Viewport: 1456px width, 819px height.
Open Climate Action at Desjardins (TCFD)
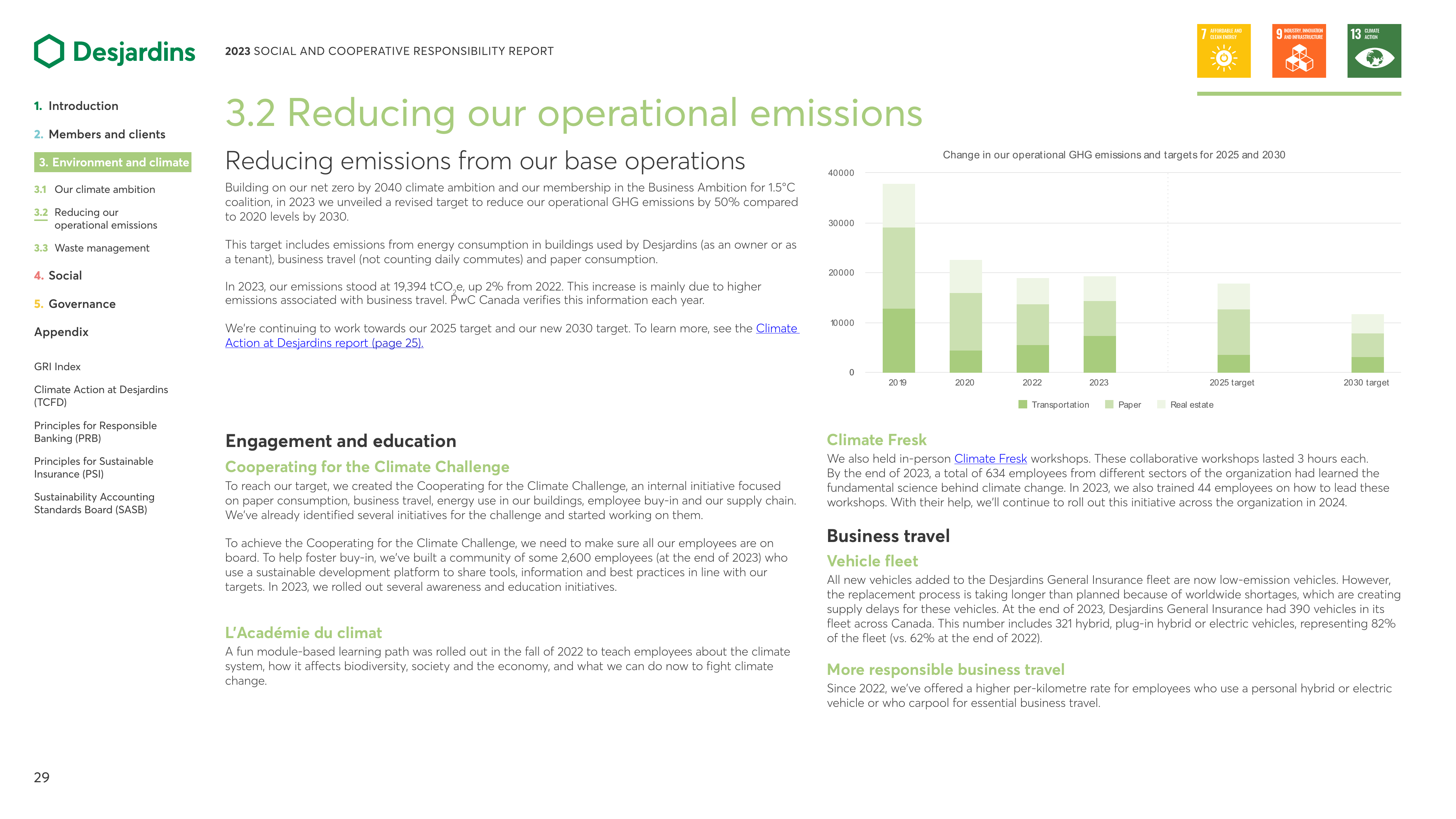point(101,396)
